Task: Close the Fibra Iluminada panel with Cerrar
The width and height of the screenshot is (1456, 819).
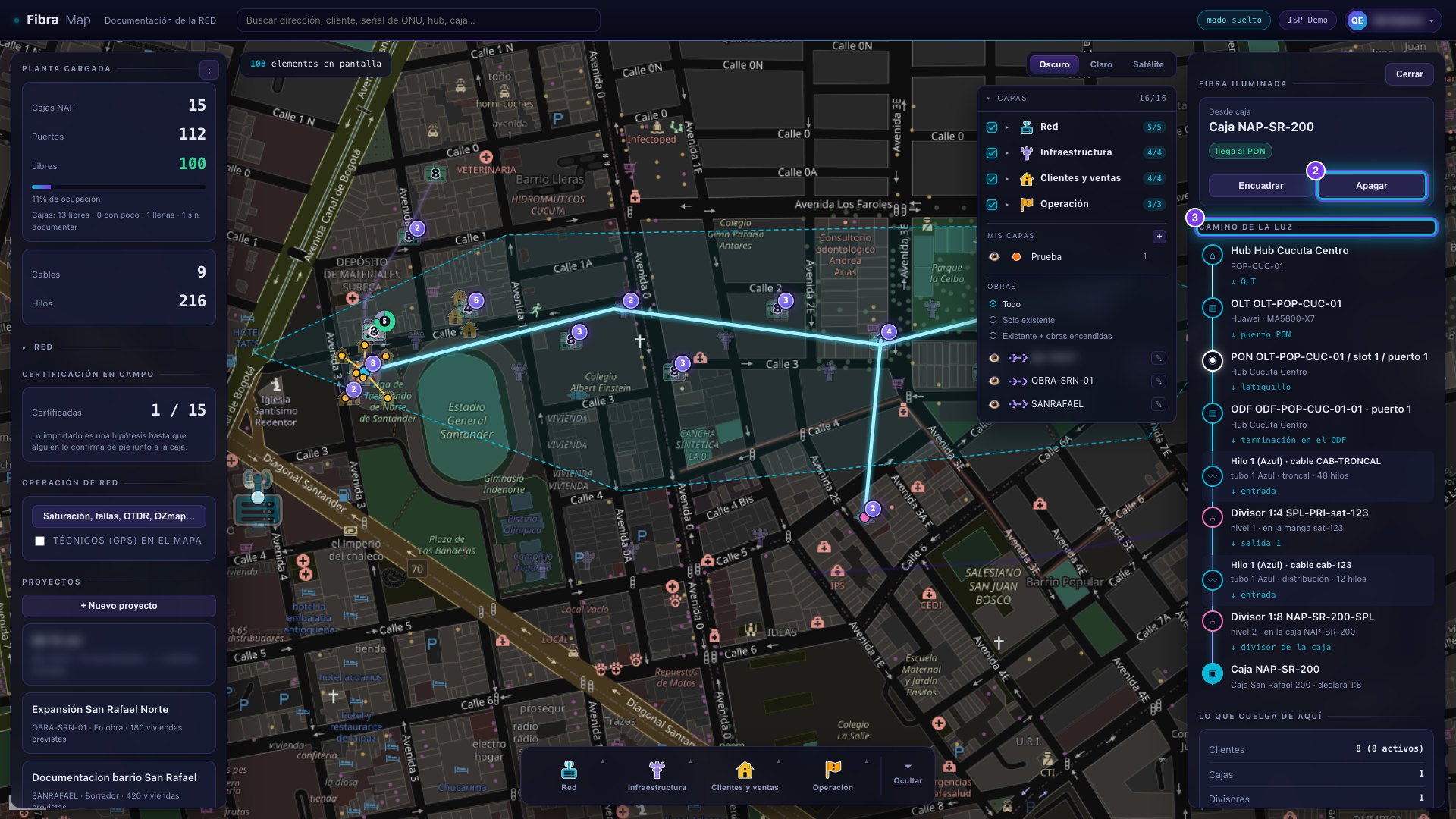Action: pos(1409,74)
